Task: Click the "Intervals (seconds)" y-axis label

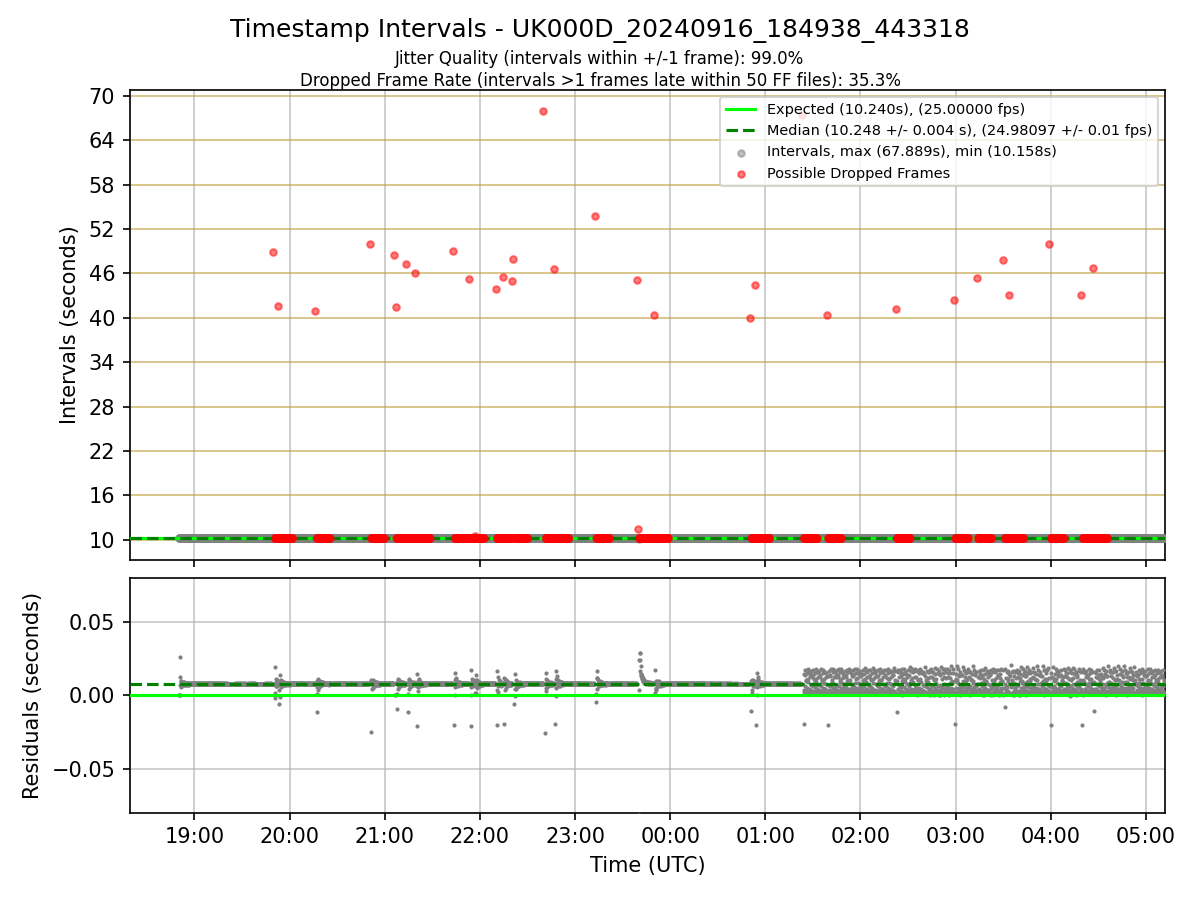Action: (68, 325)
